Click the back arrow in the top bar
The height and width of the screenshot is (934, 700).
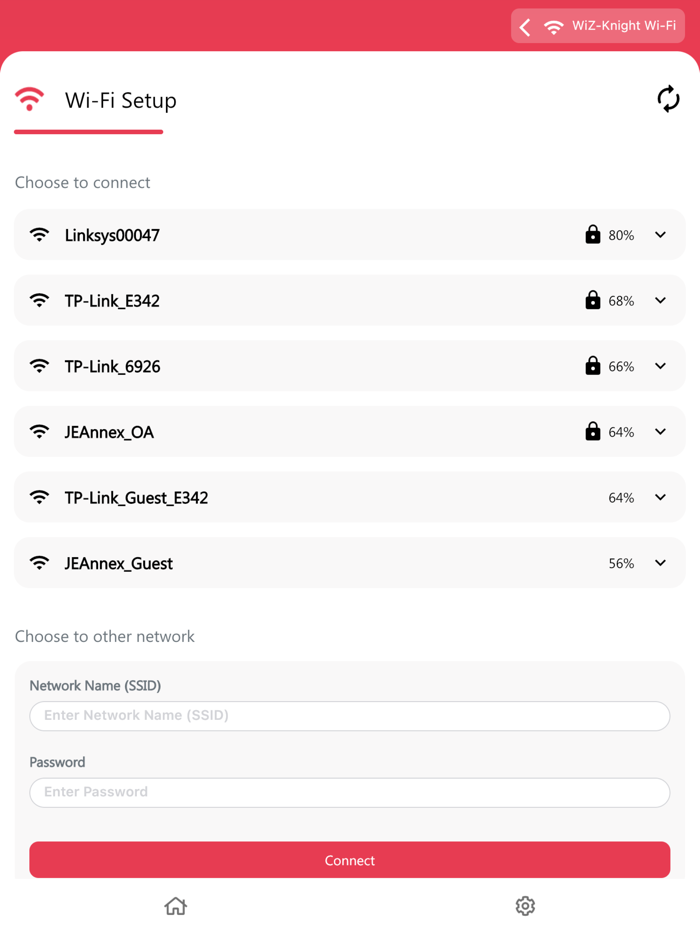tap(525, 26)
